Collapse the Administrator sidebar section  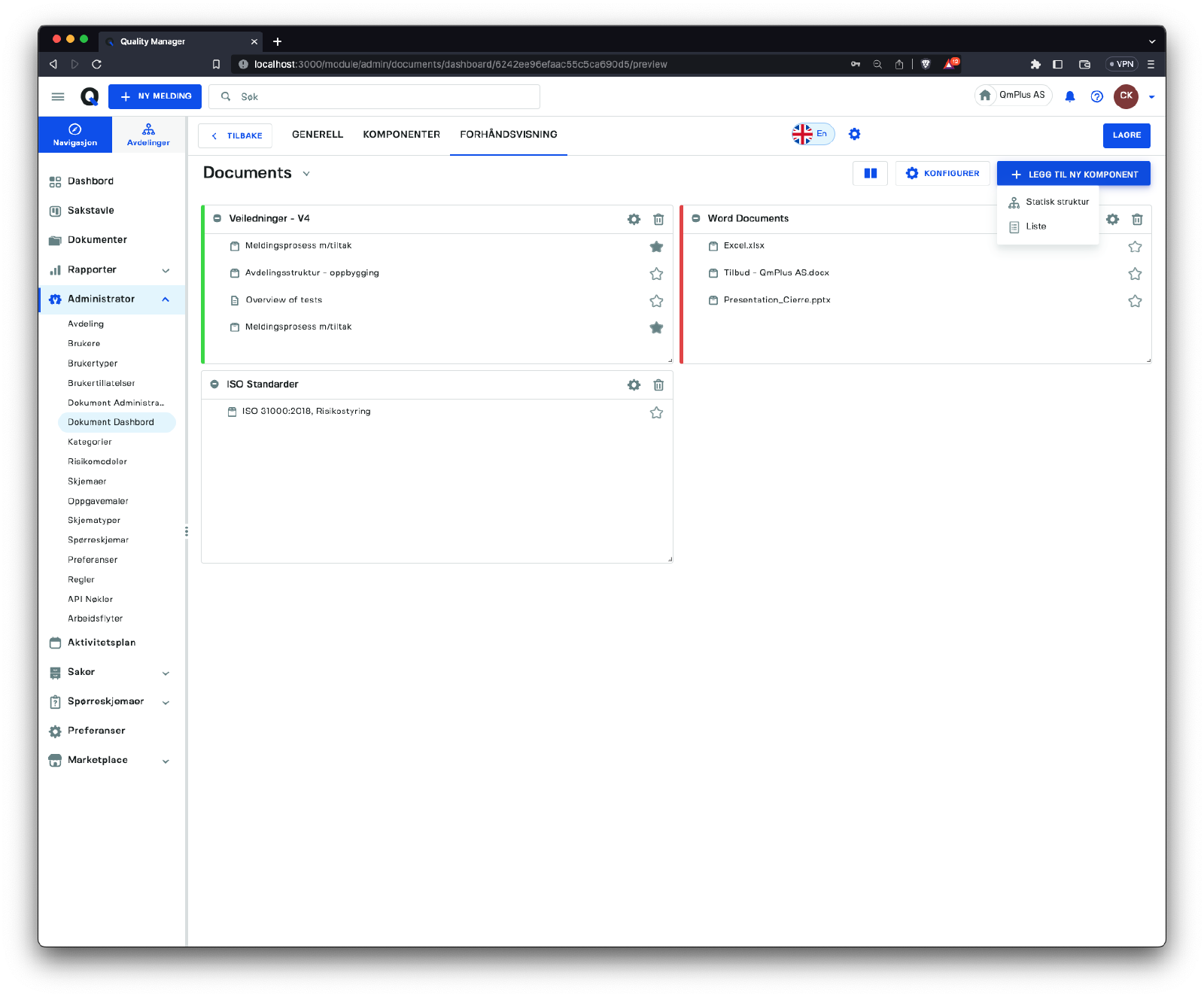tap(166, 299)
